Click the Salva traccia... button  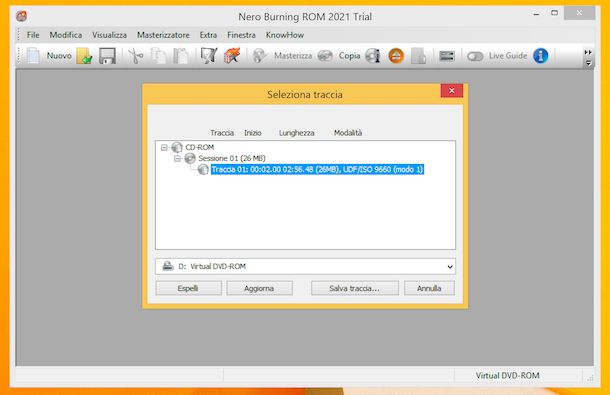[x=354, y=288]
